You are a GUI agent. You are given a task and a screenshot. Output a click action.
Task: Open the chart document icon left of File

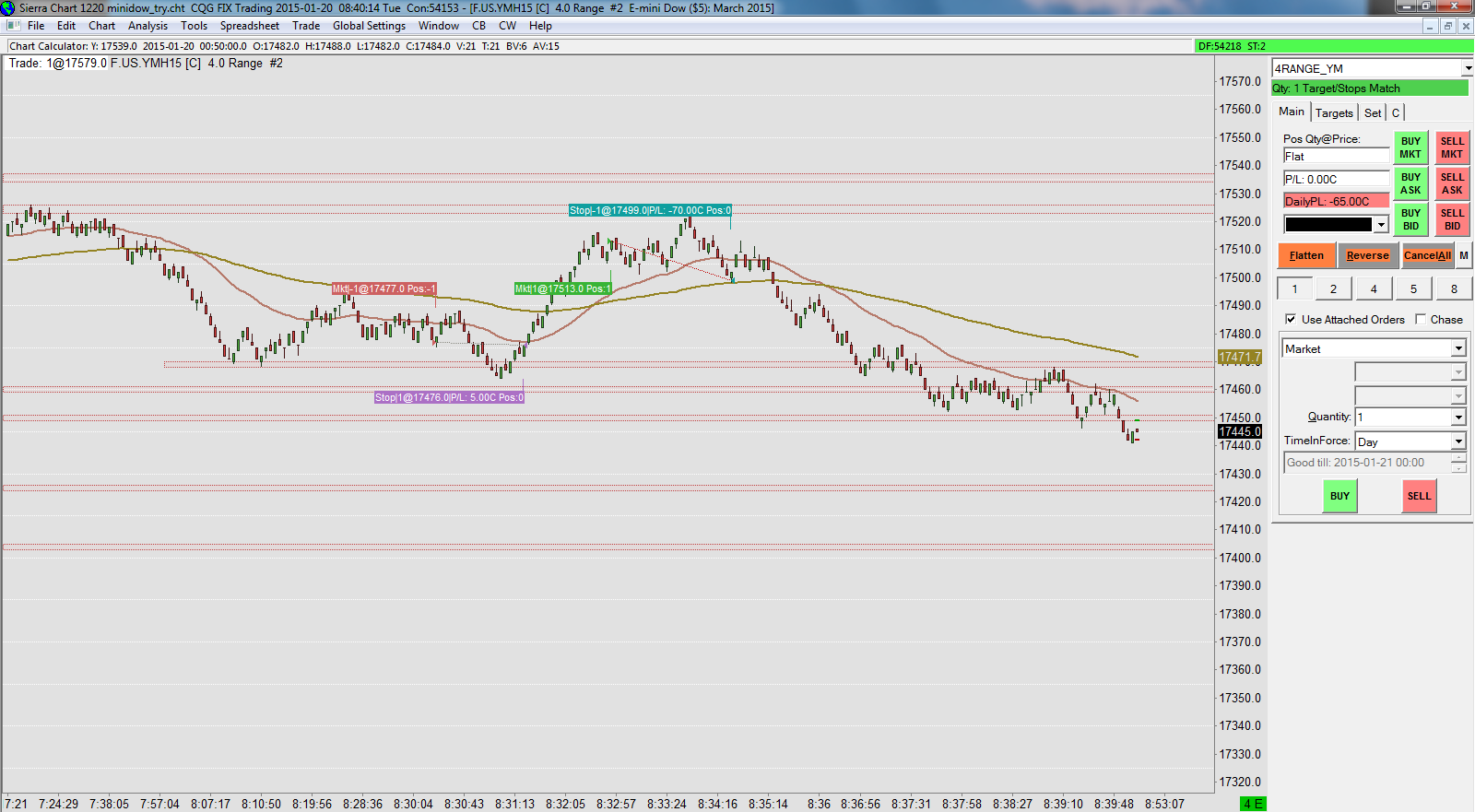click(x=13, y=26)
